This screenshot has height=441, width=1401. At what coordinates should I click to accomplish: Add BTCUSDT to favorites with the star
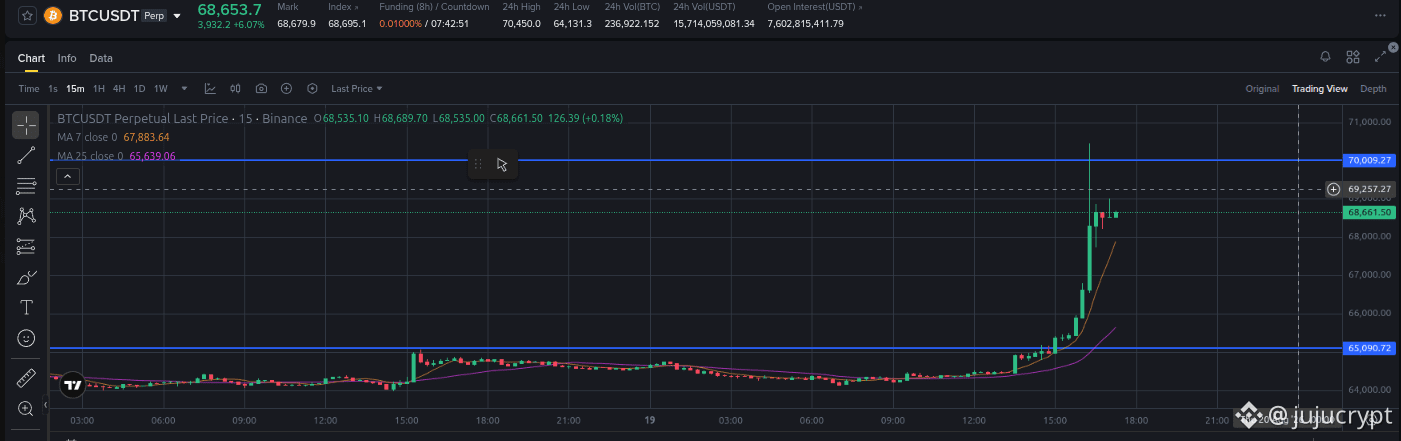click(26, 16)
